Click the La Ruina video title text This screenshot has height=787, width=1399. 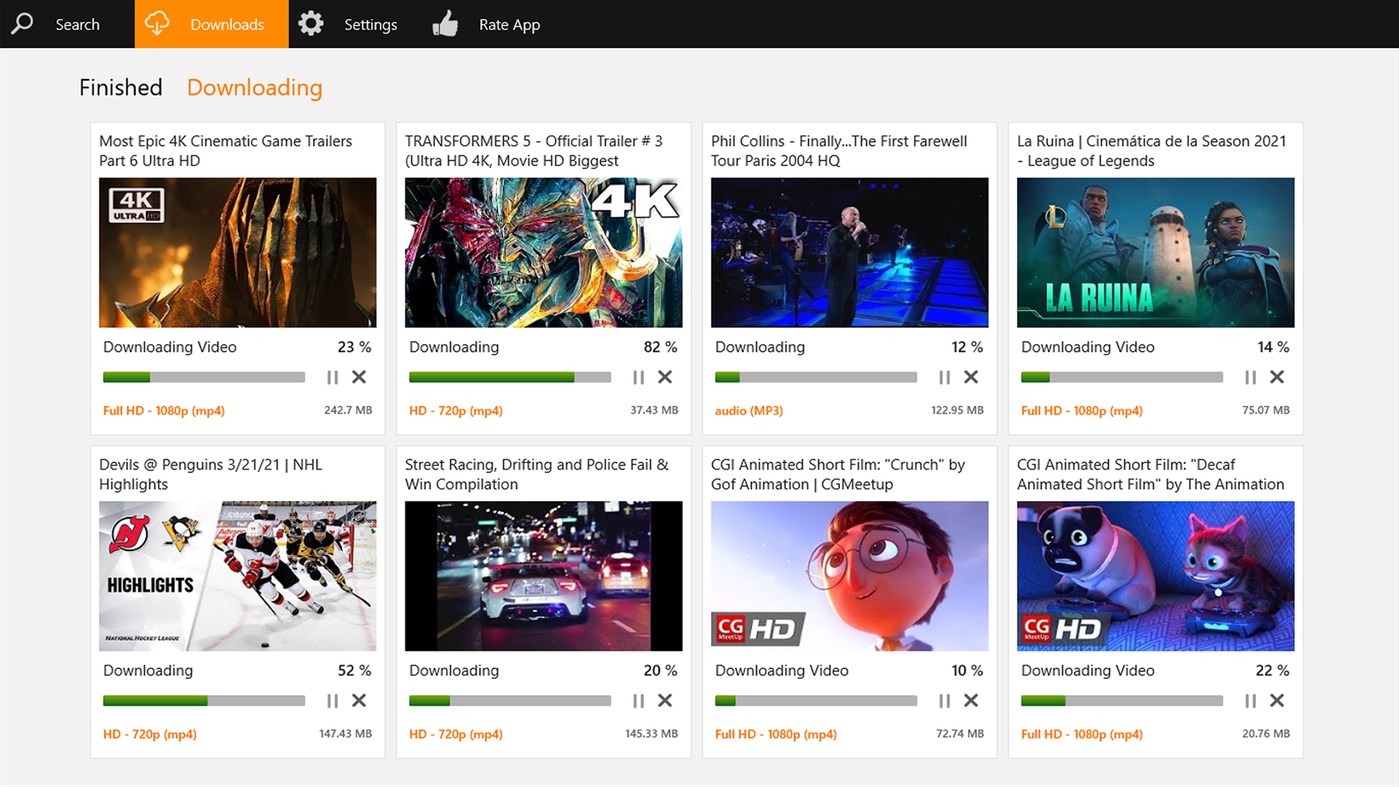(1152, 151)
